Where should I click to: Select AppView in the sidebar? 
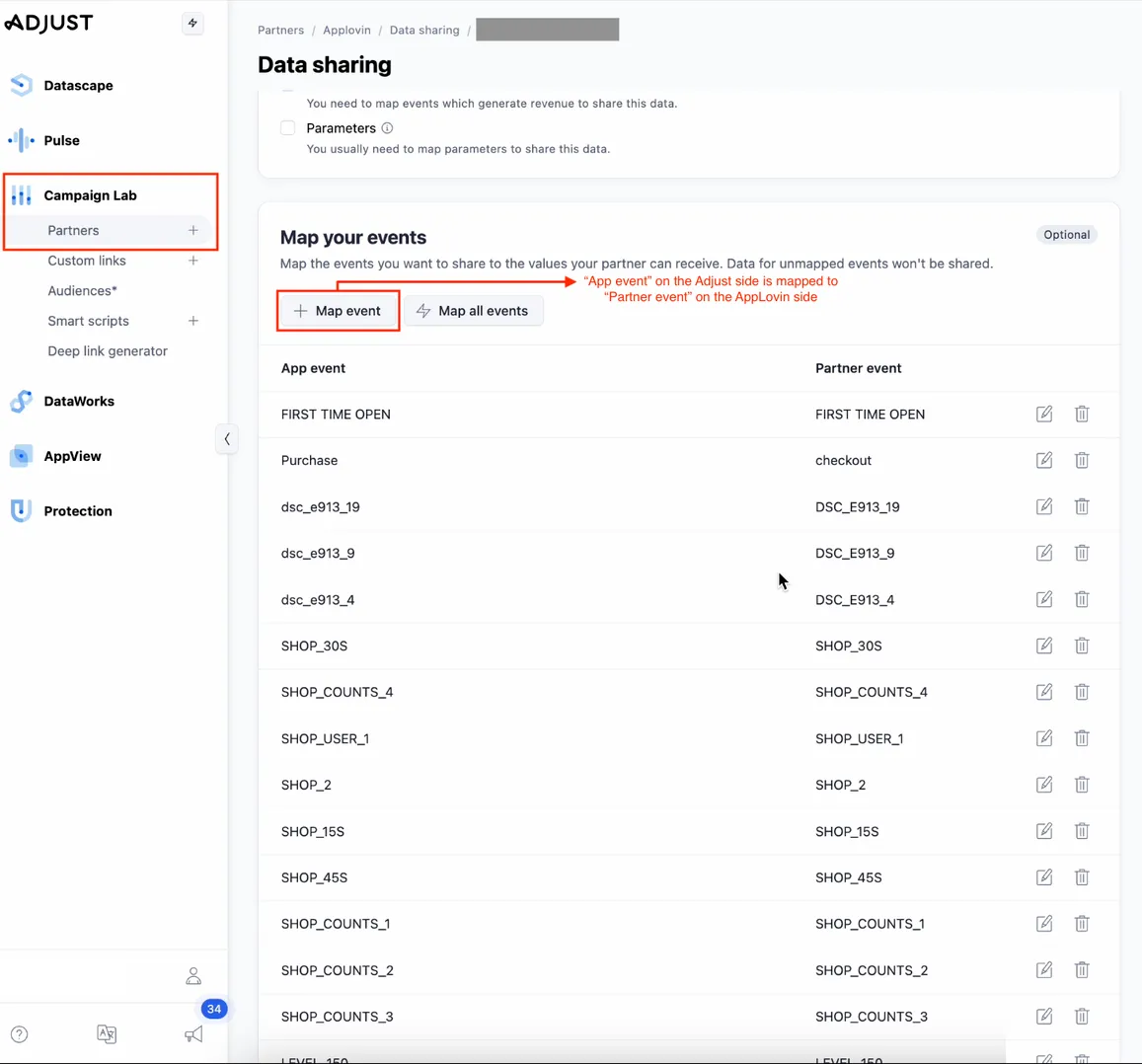70,456
